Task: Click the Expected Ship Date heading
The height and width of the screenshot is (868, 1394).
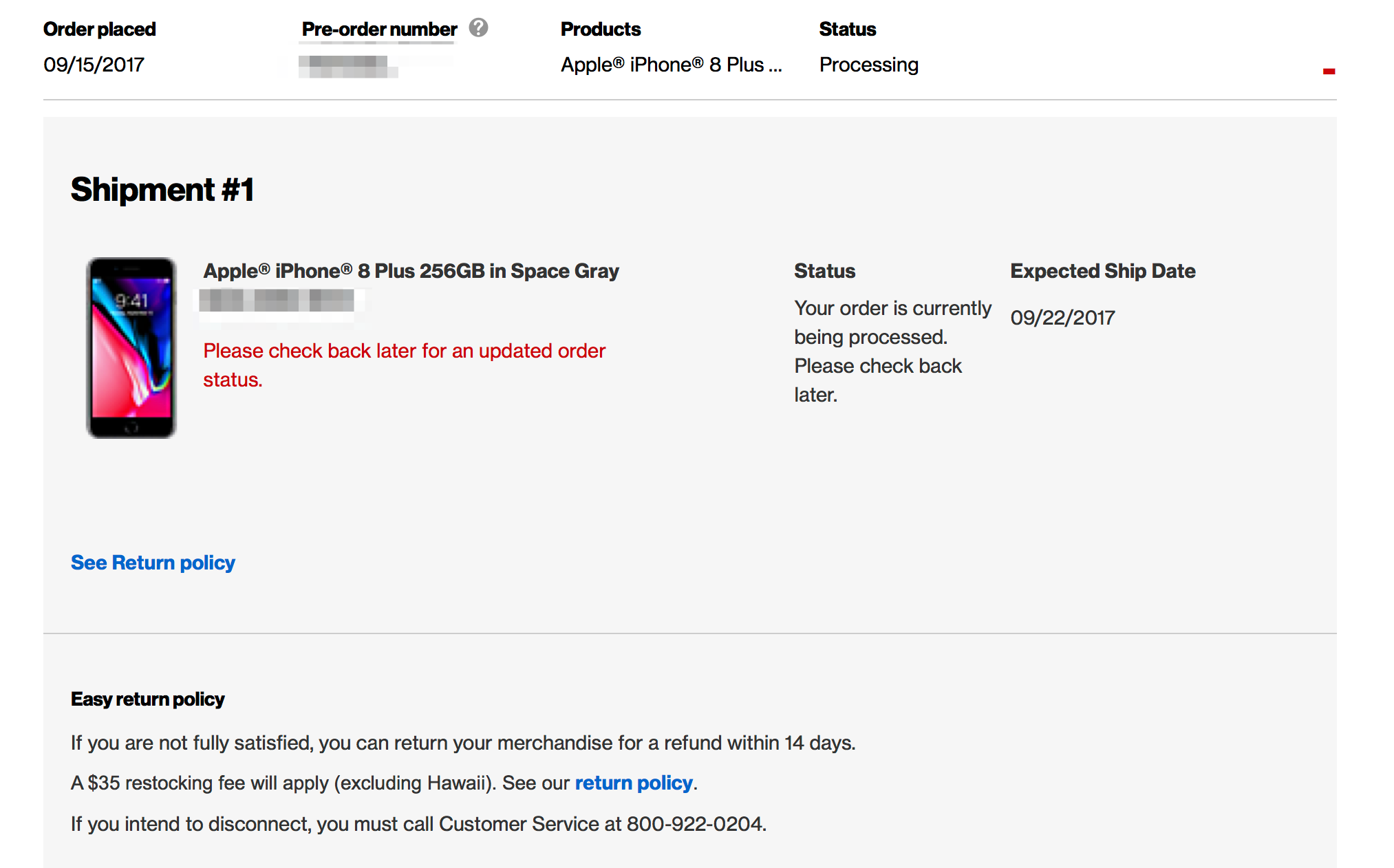Action: pos(1102,271)
